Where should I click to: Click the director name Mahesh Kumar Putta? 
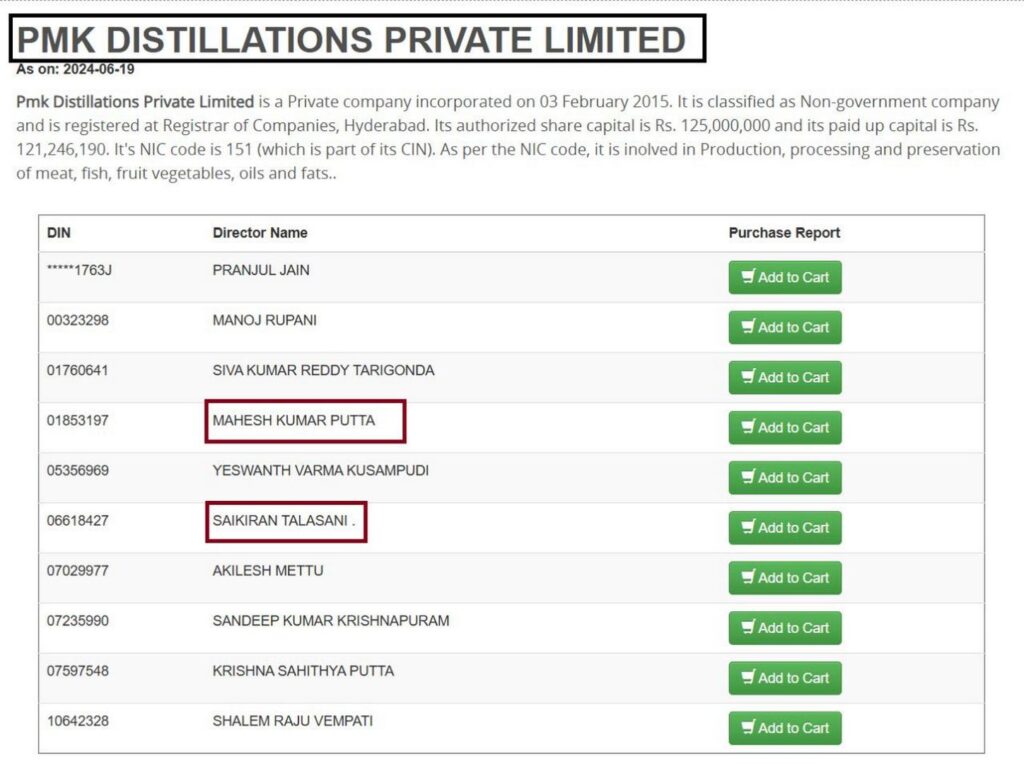(294, 421)
